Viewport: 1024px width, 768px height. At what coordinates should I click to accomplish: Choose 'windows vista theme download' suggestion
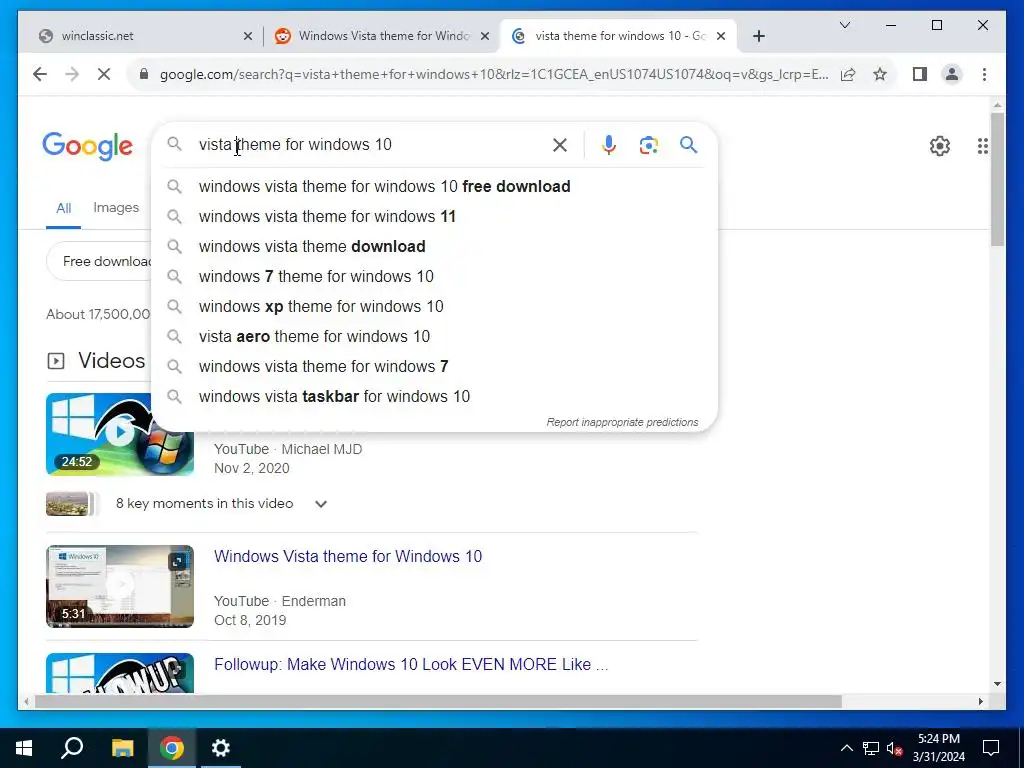pyautogui.click(x=434, y=247)
